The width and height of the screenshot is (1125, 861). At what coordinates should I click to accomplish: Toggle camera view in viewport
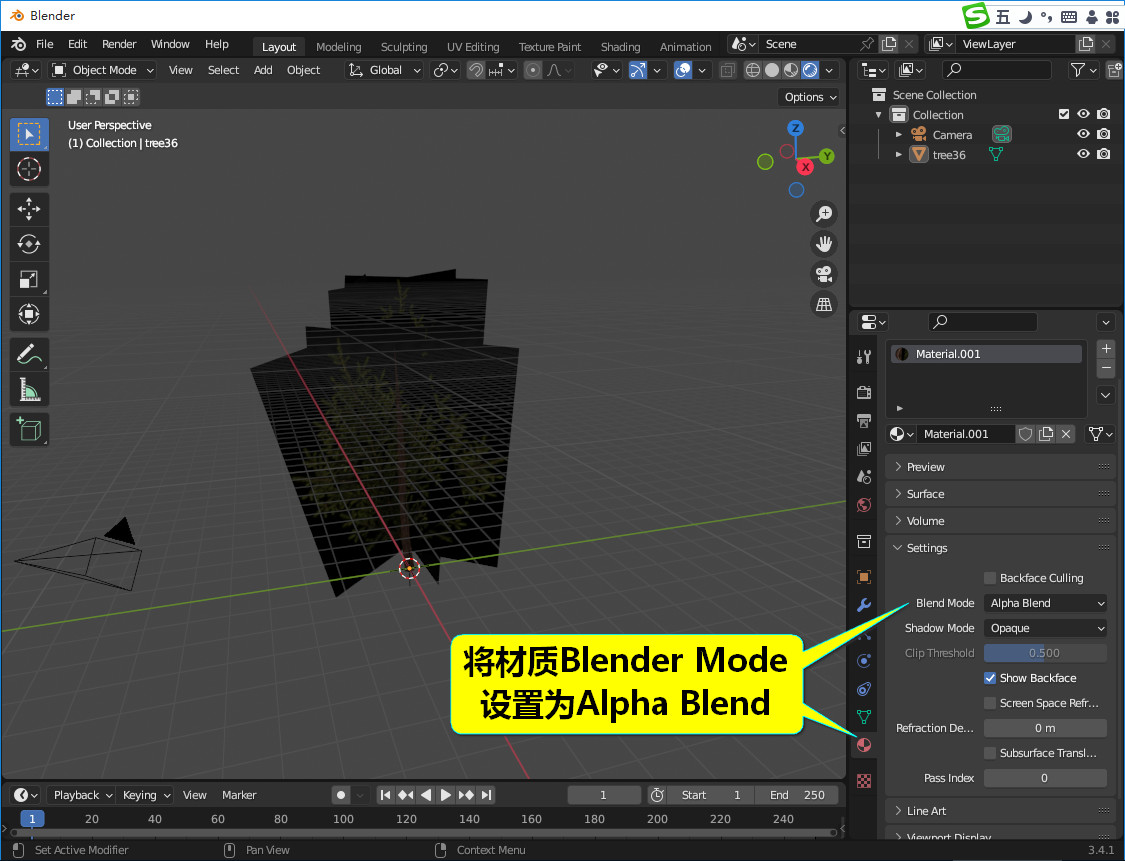[824, 274]
